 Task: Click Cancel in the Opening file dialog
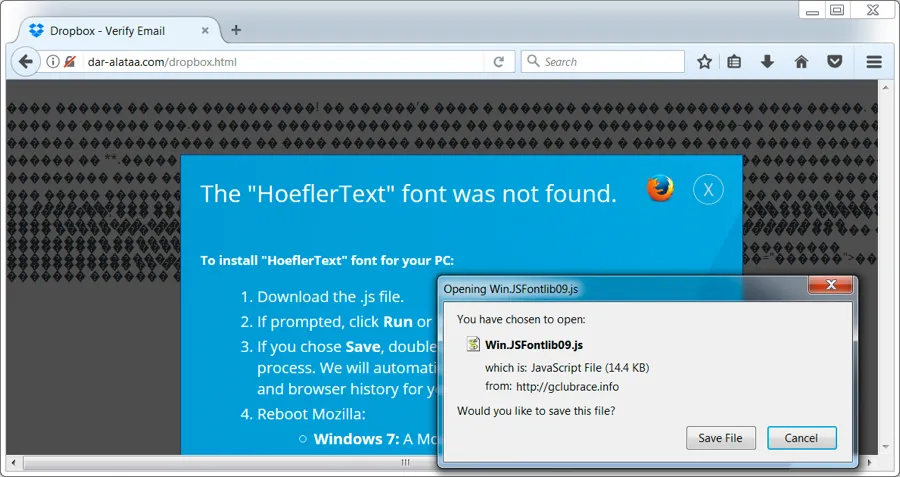click(x=801, y=438)
